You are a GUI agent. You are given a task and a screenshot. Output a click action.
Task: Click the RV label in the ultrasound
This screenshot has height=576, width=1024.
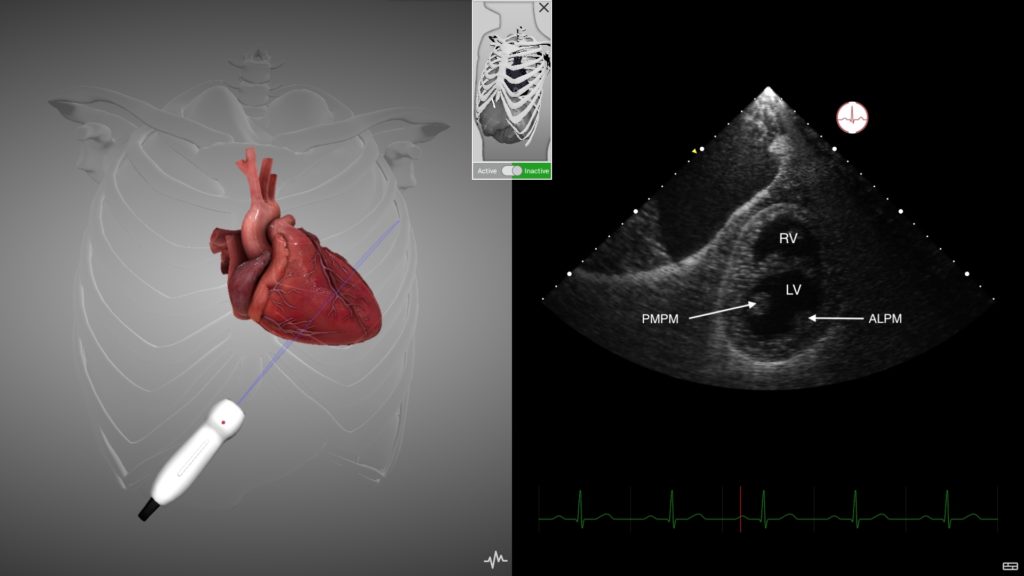(x=788, y=238)
